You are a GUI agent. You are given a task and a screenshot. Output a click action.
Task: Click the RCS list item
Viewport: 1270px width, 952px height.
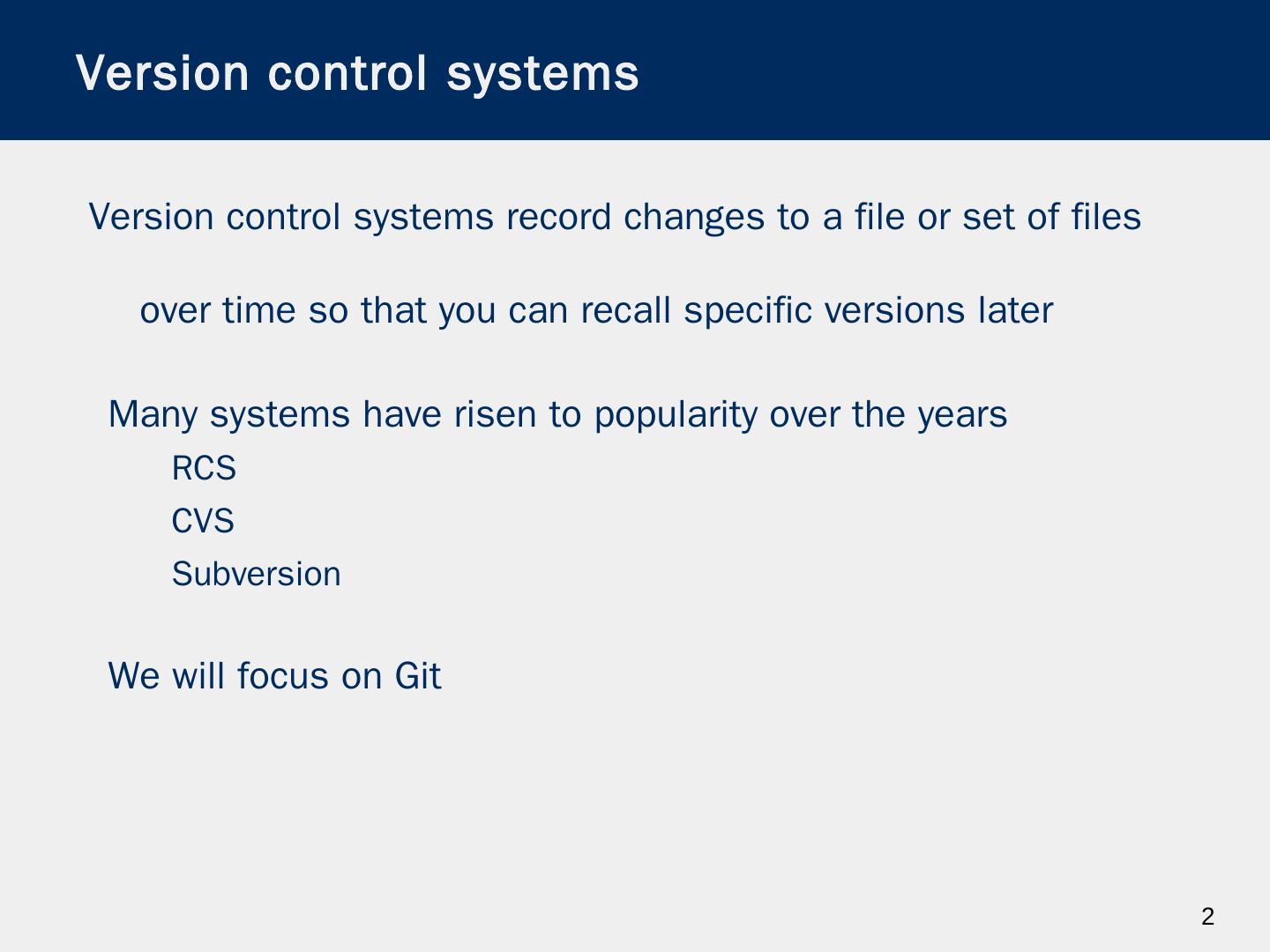coord(204,468)
